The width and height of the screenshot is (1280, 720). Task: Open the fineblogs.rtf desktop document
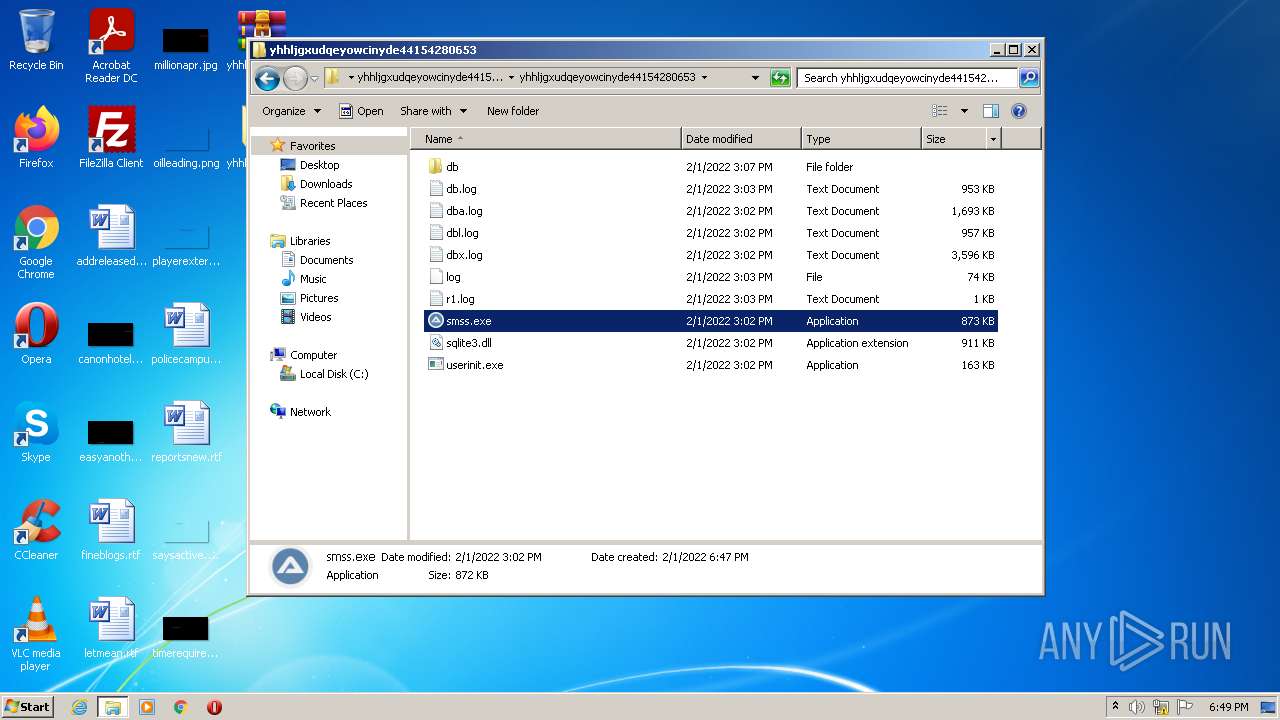tap(111, 530)
